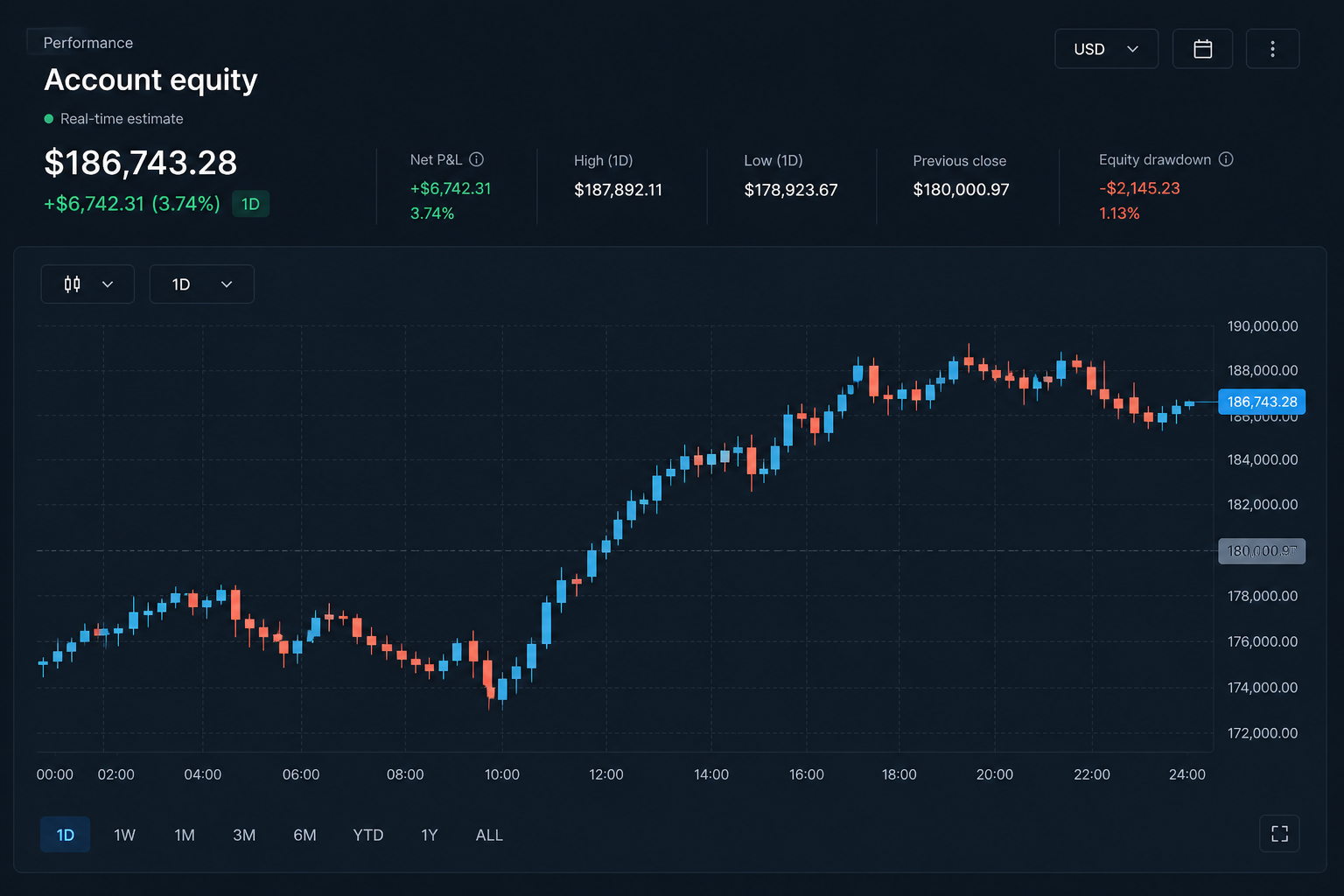Switch to the 3M range

[244, 835]
